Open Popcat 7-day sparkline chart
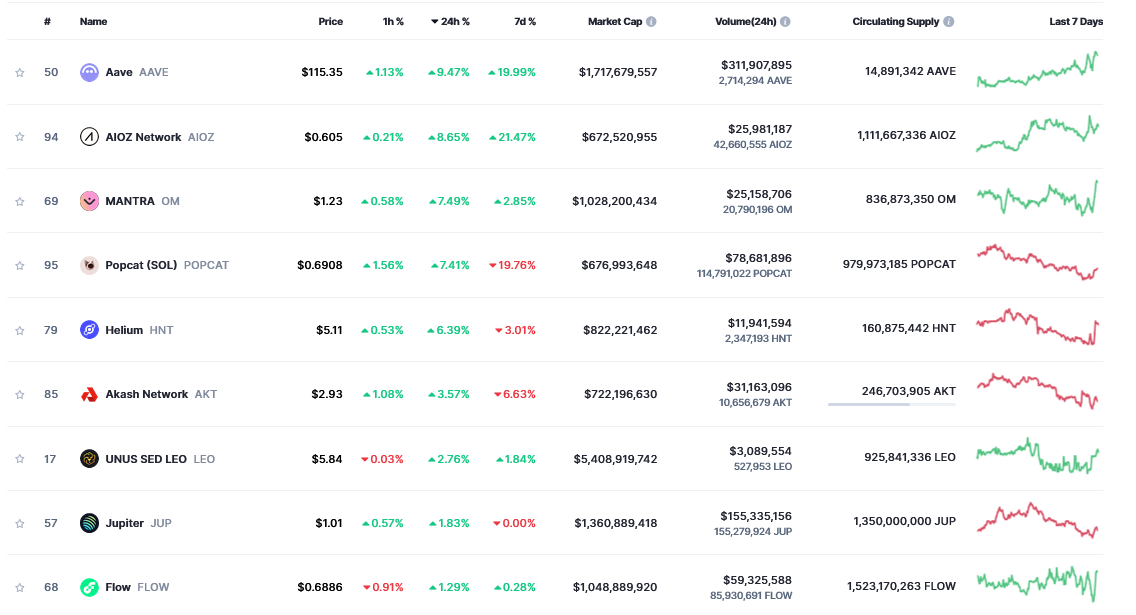 pos(1037,263)
